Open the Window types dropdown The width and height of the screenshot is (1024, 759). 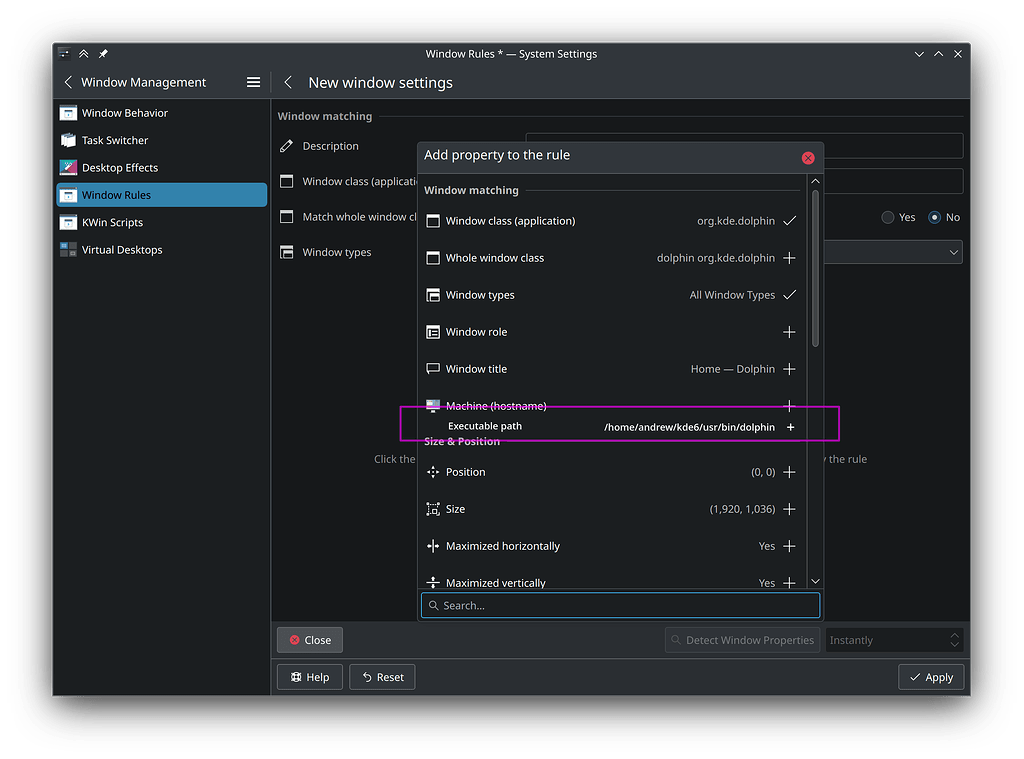(953, 253)
